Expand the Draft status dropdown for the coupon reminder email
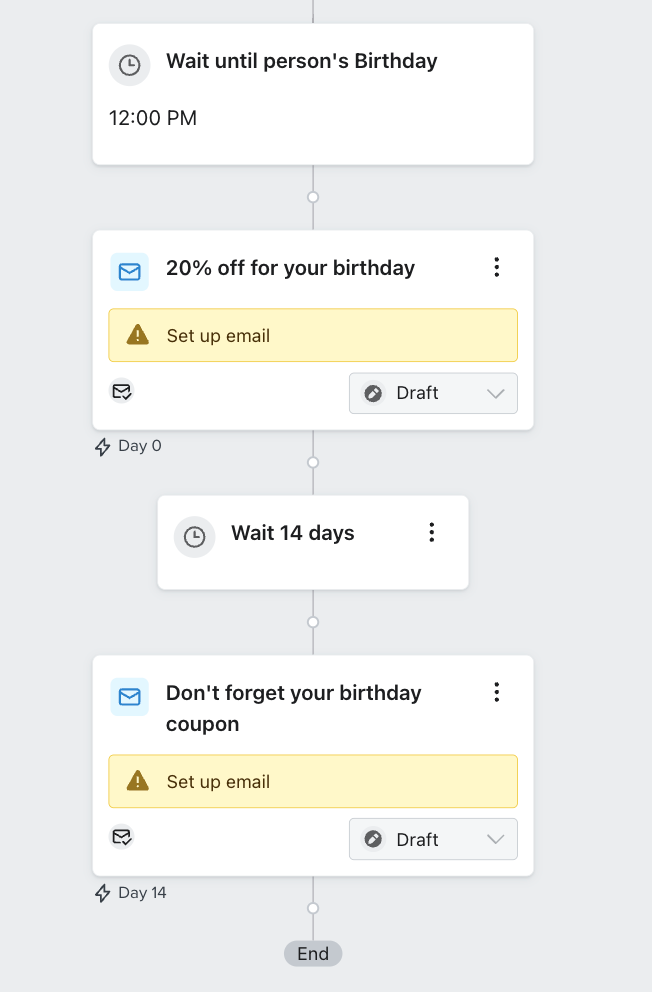Screen dimensions: 652x992 click(x=433, y=839)
